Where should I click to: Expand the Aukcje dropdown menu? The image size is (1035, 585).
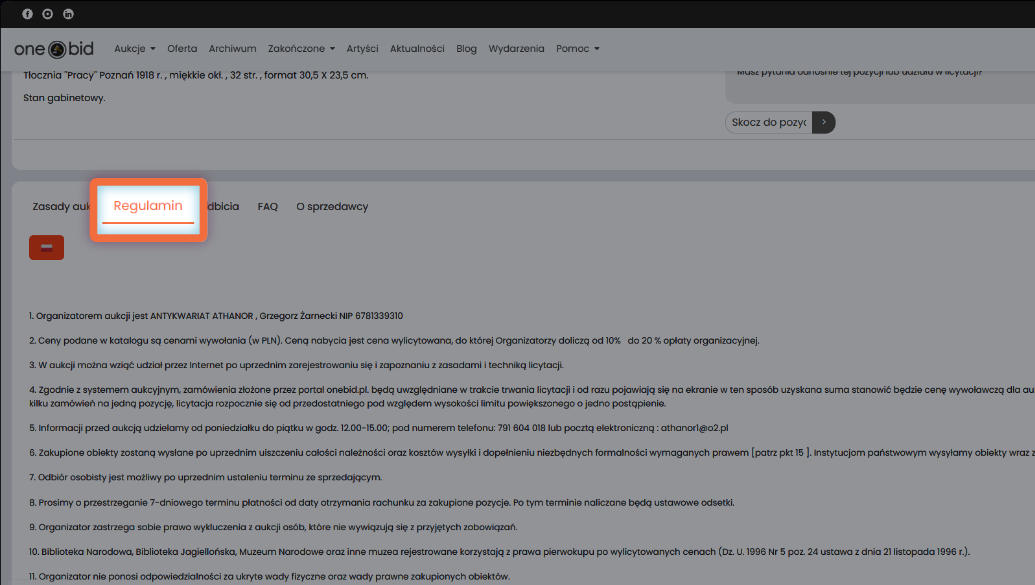coord(135,49)
